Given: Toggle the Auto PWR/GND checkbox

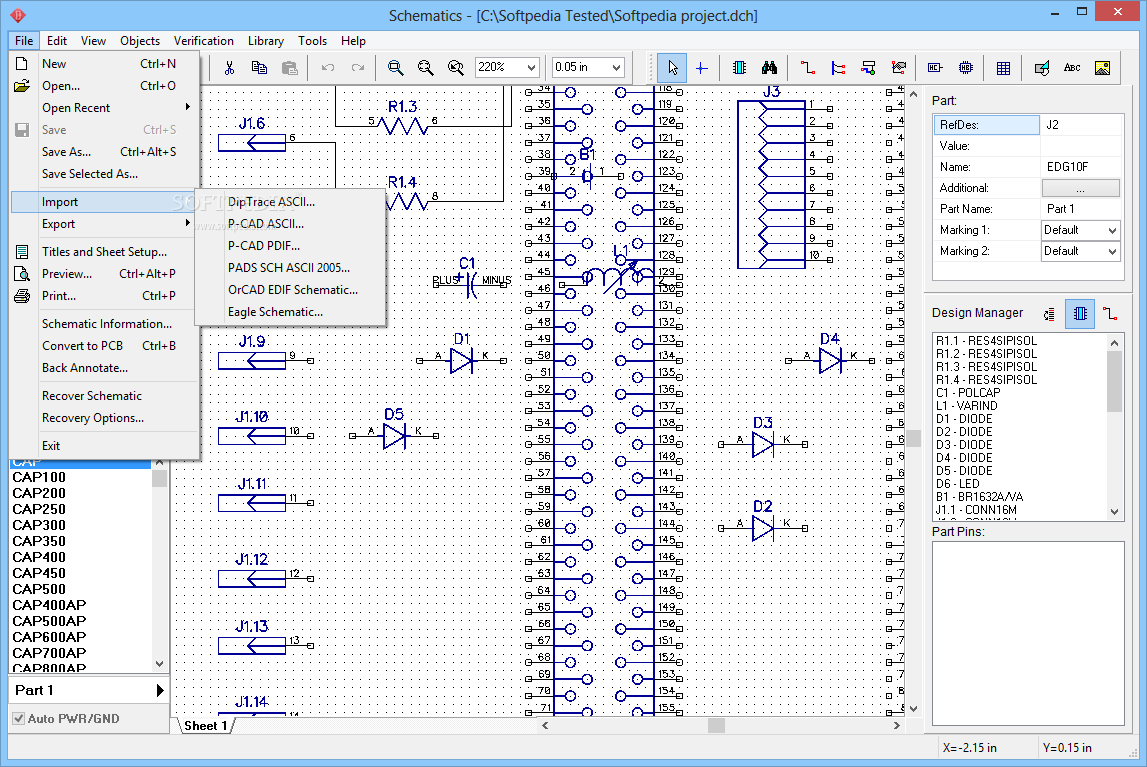Looking at the screenshot, I should pos(19,719).
